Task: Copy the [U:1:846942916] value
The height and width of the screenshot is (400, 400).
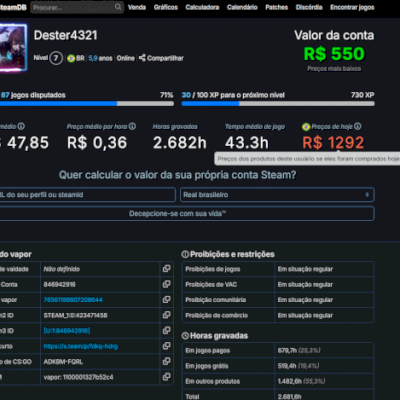Action: coord(166,330)
